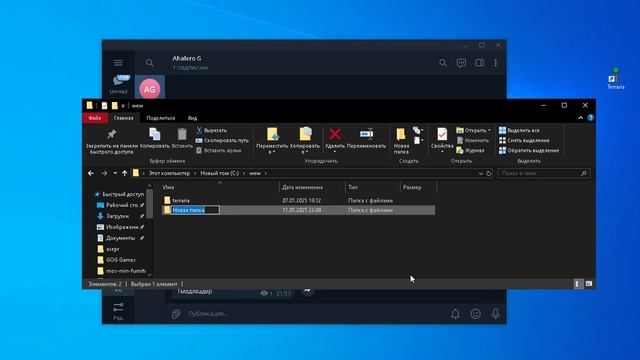This screenshot has height=360, width=640.
Task: Open the Файл (File) ribbon menu
Action: pyautogui.click(x=95, y=118)
